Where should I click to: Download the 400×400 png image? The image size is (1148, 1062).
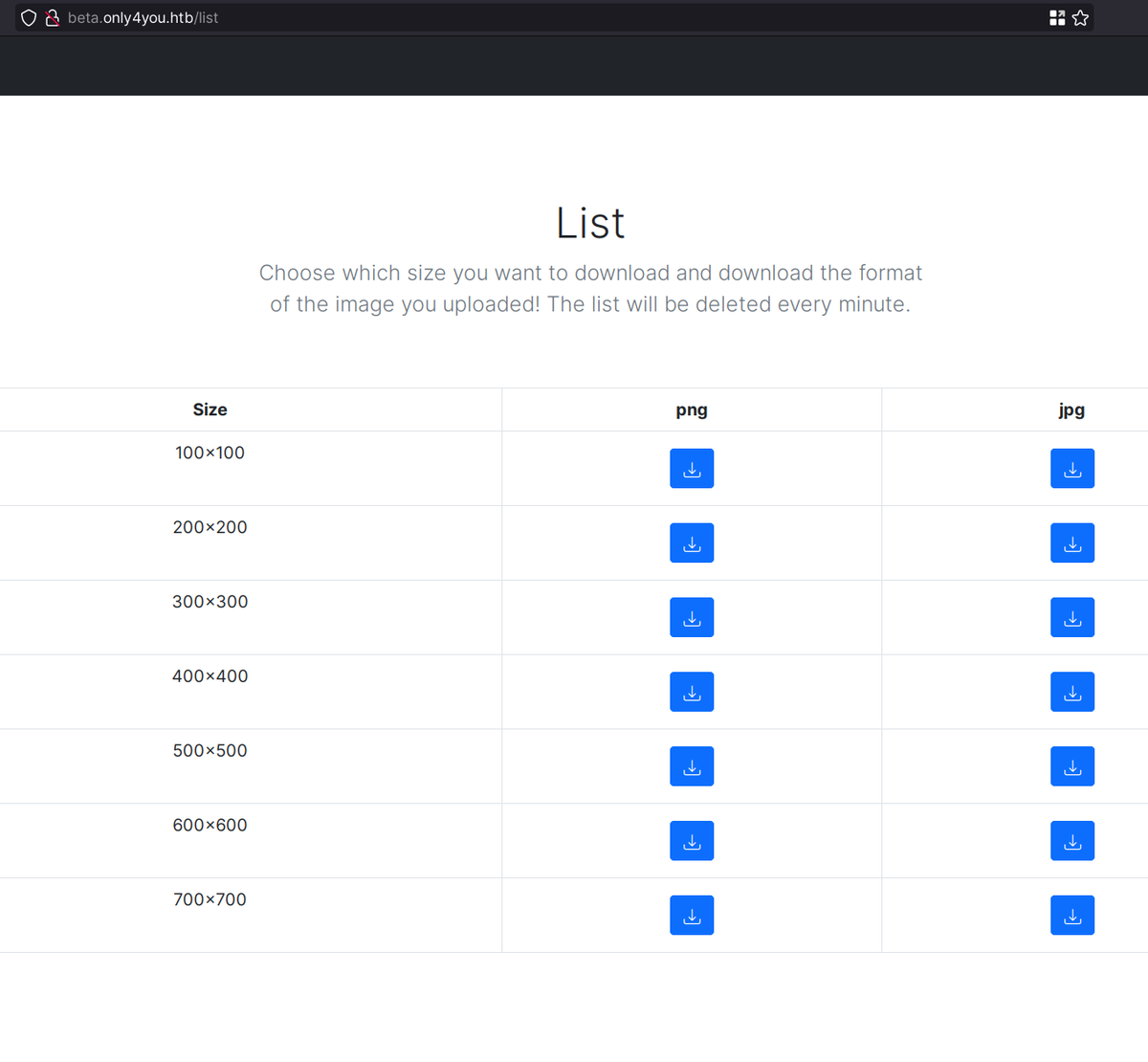[692, 692]
